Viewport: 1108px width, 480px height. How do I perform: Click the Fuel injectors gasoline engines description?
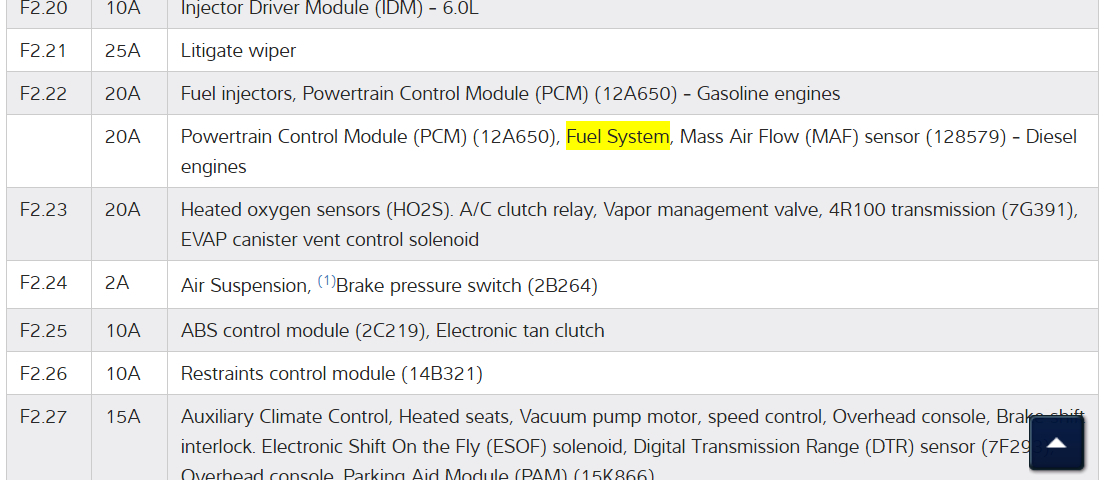coord(510,94)
